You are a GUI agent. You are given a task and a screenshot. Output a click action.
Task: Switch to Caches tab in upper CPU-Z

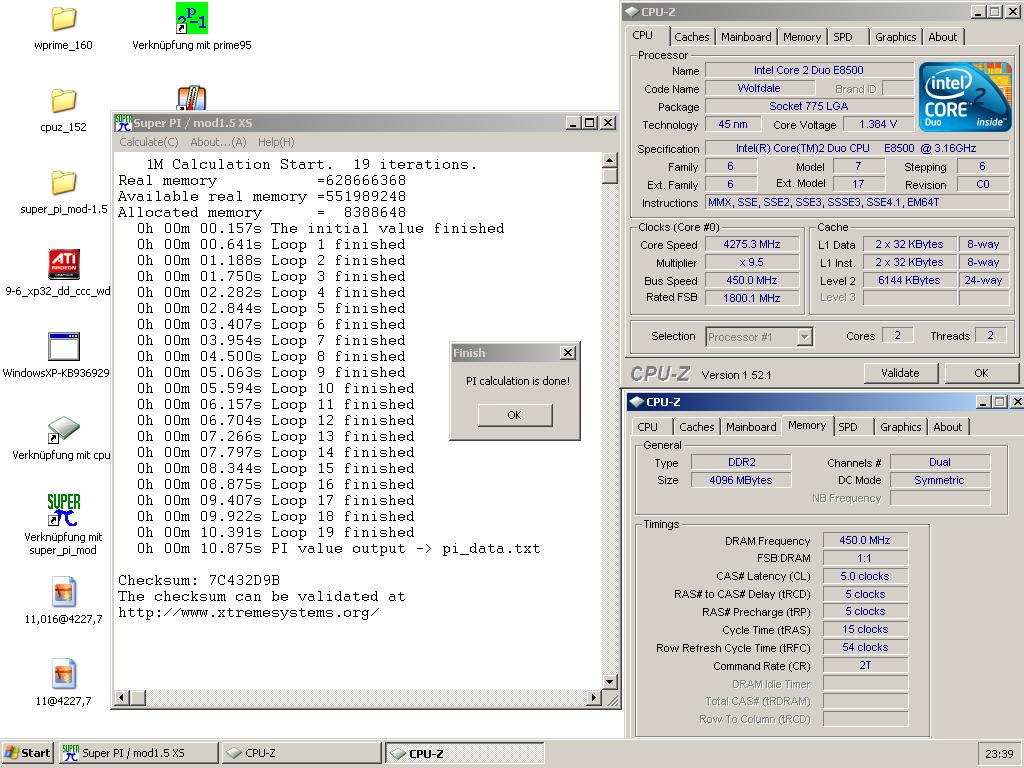pyautogui.click(x=692, y=37)
